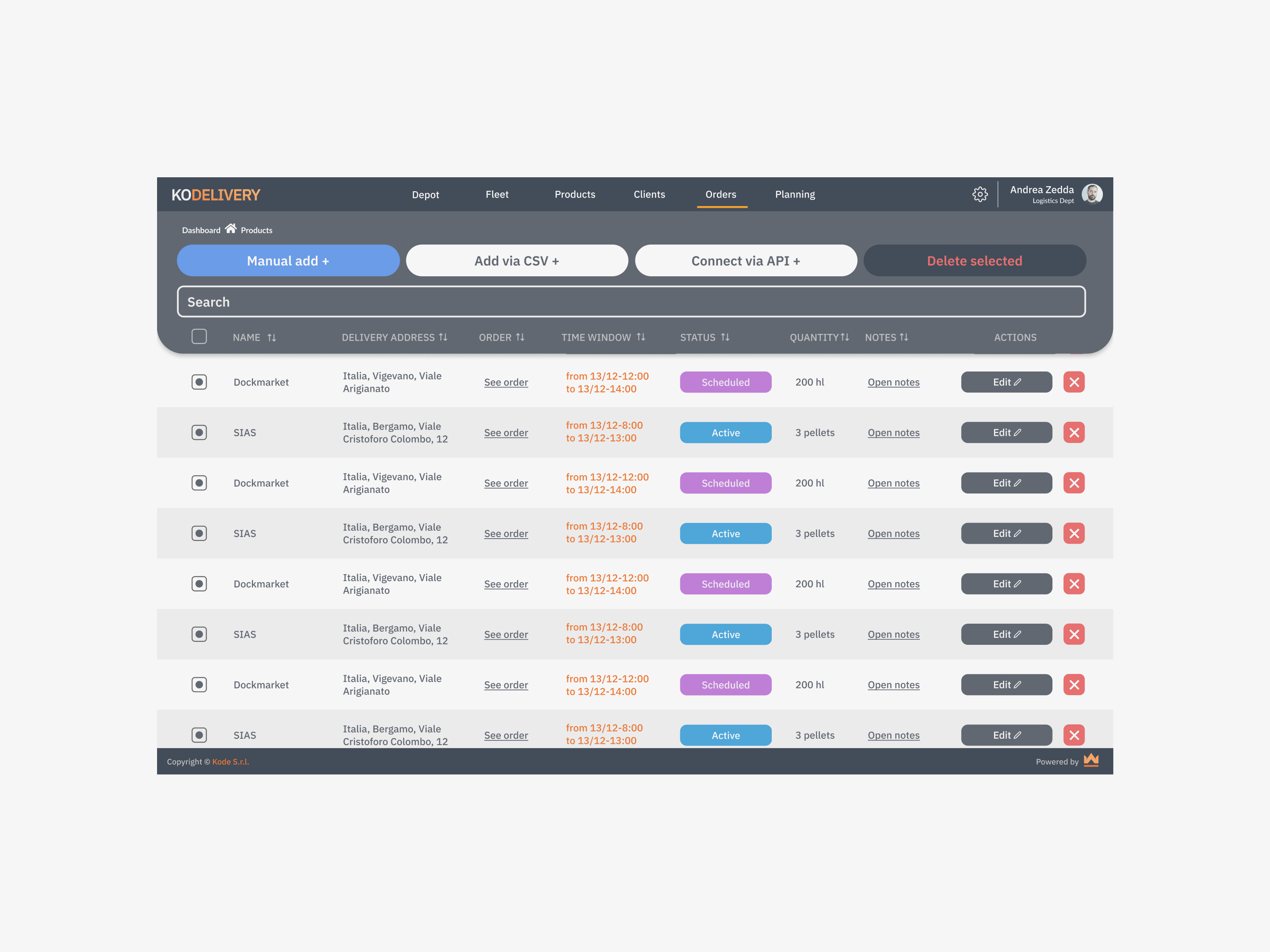
Task: Click Andrea Zedda's profile avatar
Action: 1092,194
